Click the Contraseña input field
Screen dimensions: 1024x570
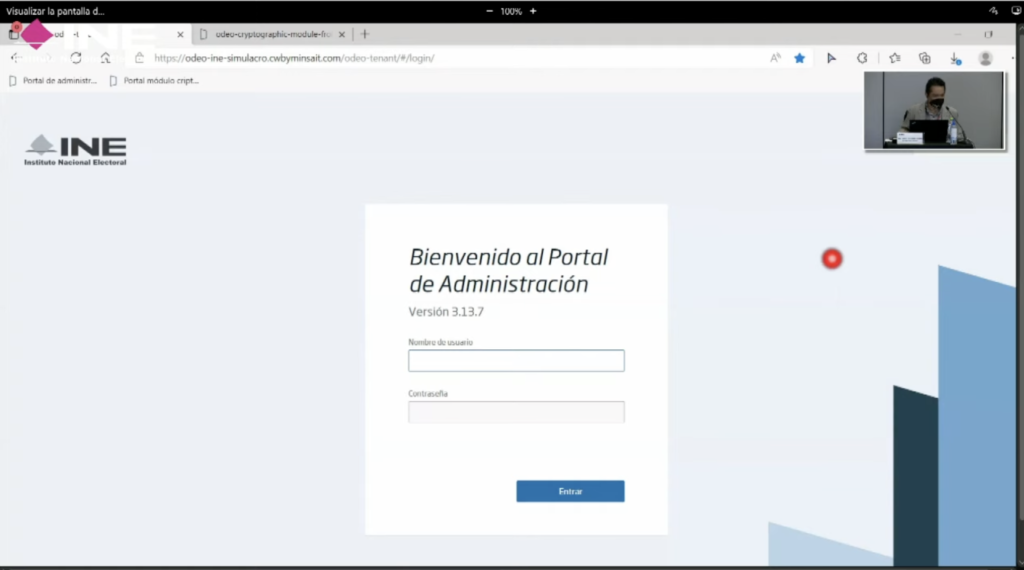pos(516,411)
